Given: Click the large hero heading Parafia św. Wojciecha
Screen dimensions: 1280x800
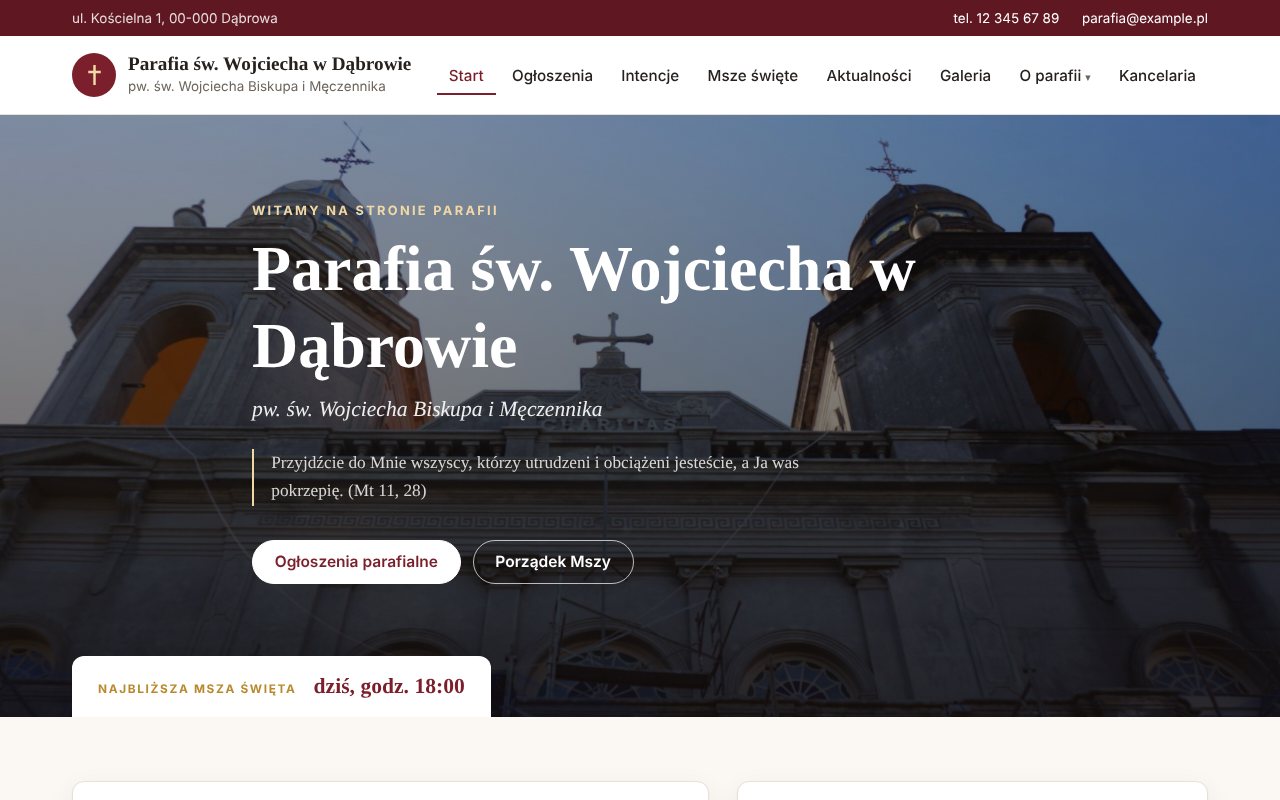Looking at the screenshot, I should click(583, 307).
